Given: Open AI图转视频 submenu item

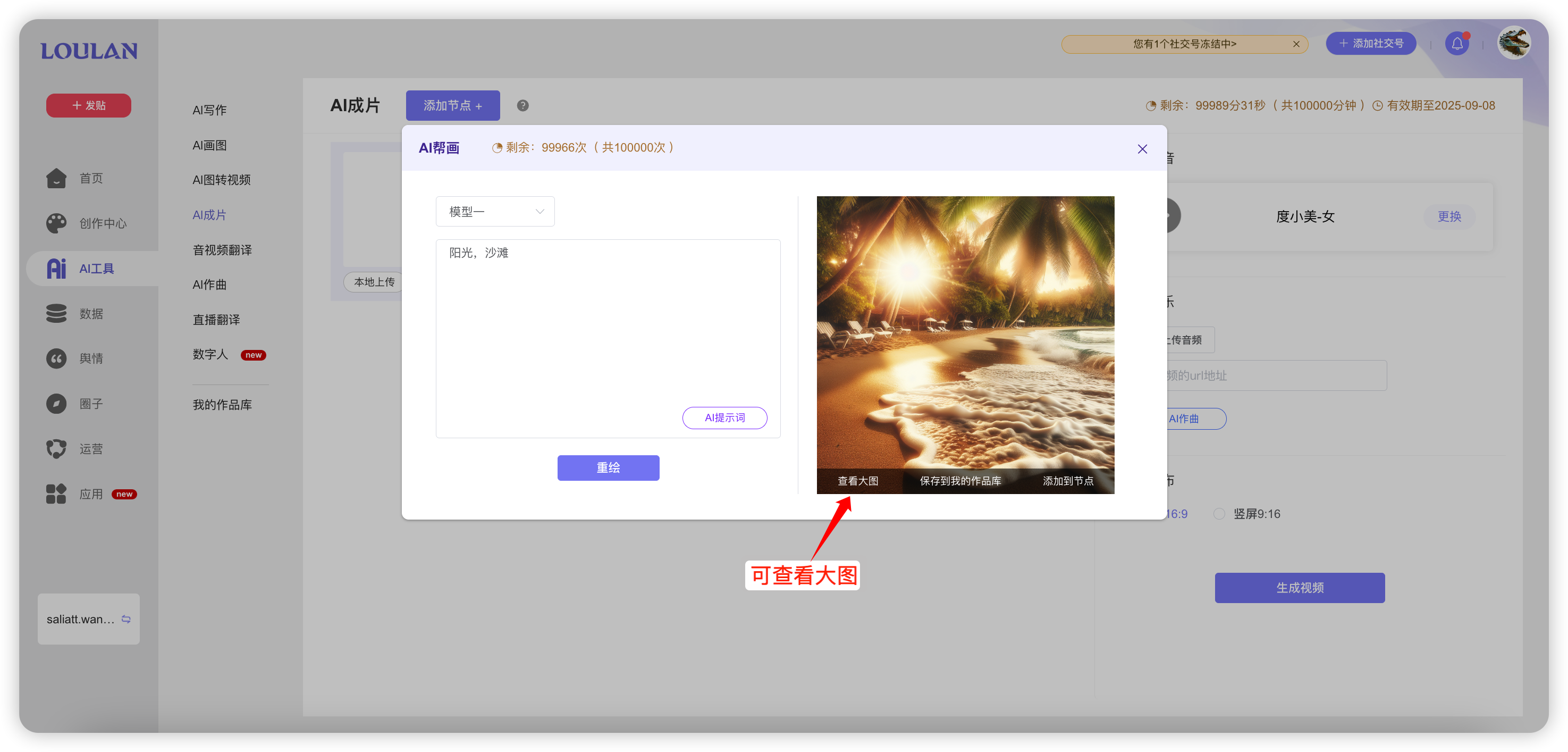Looking at the screenshot, I should point(222,180).
